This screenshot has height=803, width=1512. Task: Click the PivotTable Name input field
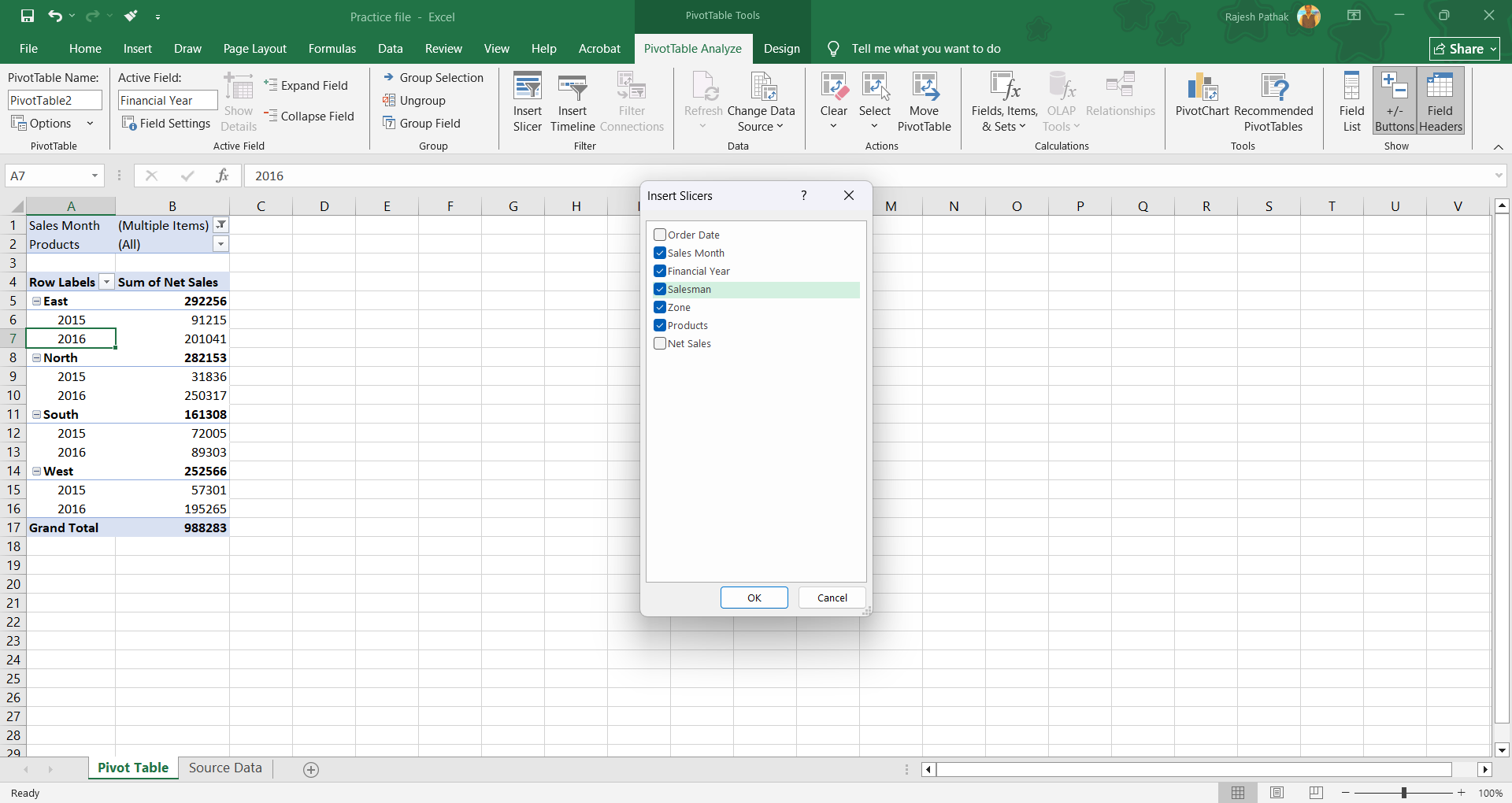[x=55, y=100]
